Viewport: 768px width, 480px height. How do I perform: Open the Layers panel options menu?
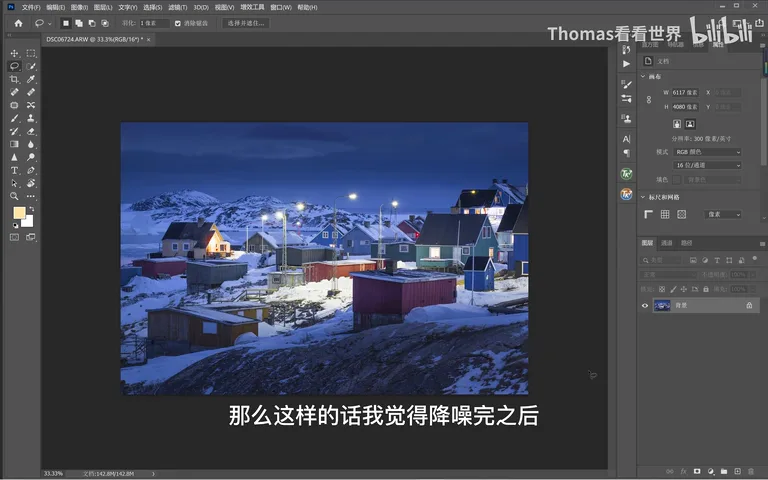click(762, 243)
